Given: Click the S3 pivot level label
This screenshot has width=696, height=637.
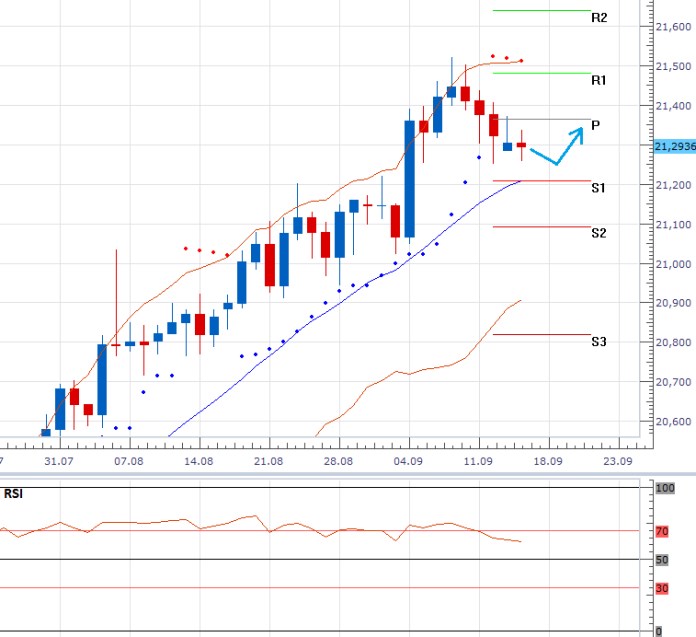Looking at the screenshot, I should coord(599,342).
